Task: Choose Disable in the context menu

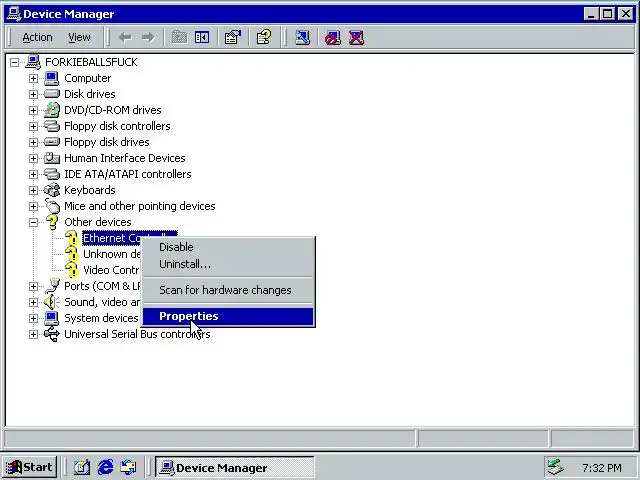Action: 228,247
